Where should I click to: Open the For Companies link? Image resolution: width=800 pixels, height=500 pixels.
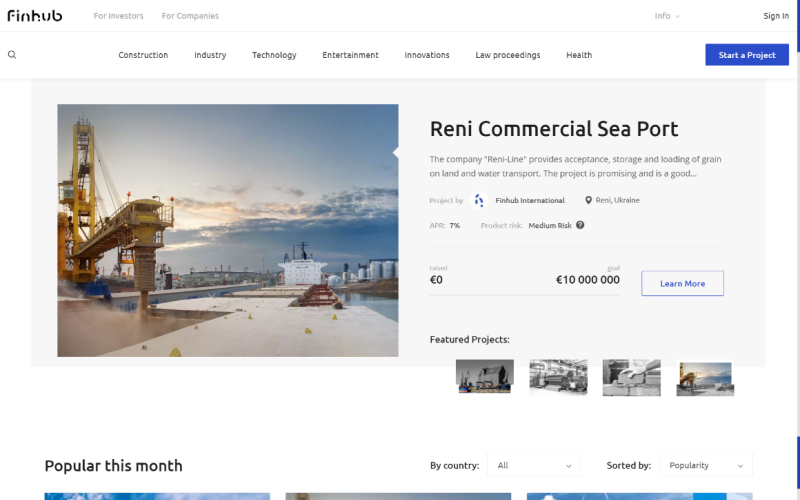pyautogui.click(x=190, y=16)
